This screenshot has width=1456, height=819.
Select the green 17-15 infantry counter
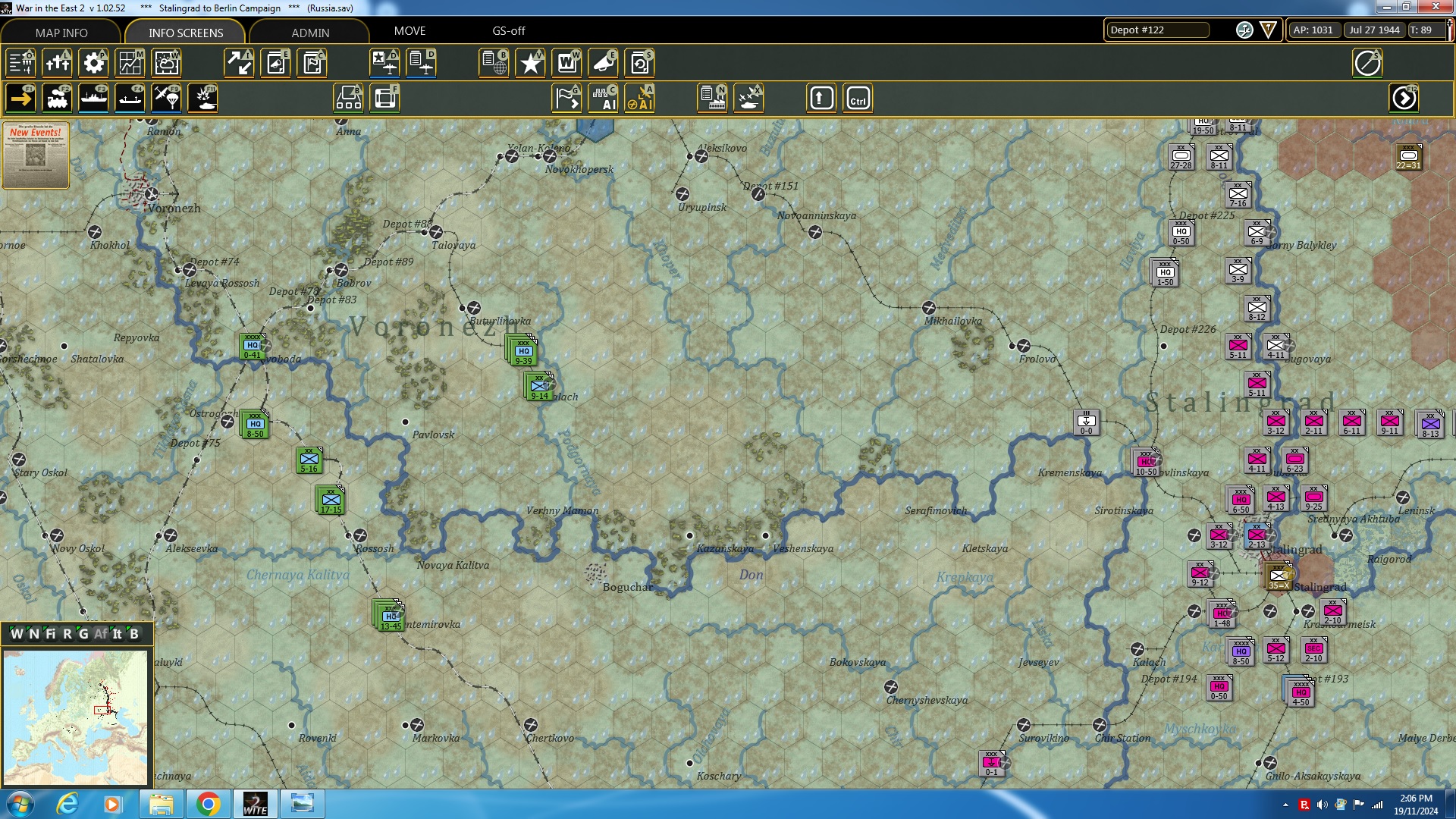[x=331, y=500]
